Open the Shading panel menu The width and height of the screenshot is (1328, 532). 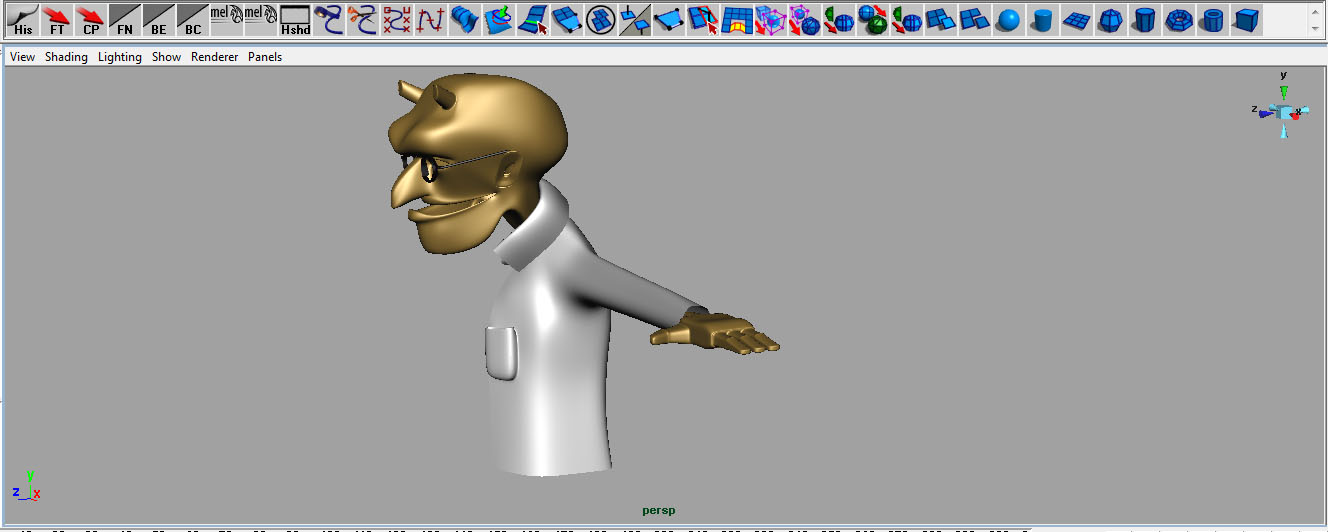(66, 57)
